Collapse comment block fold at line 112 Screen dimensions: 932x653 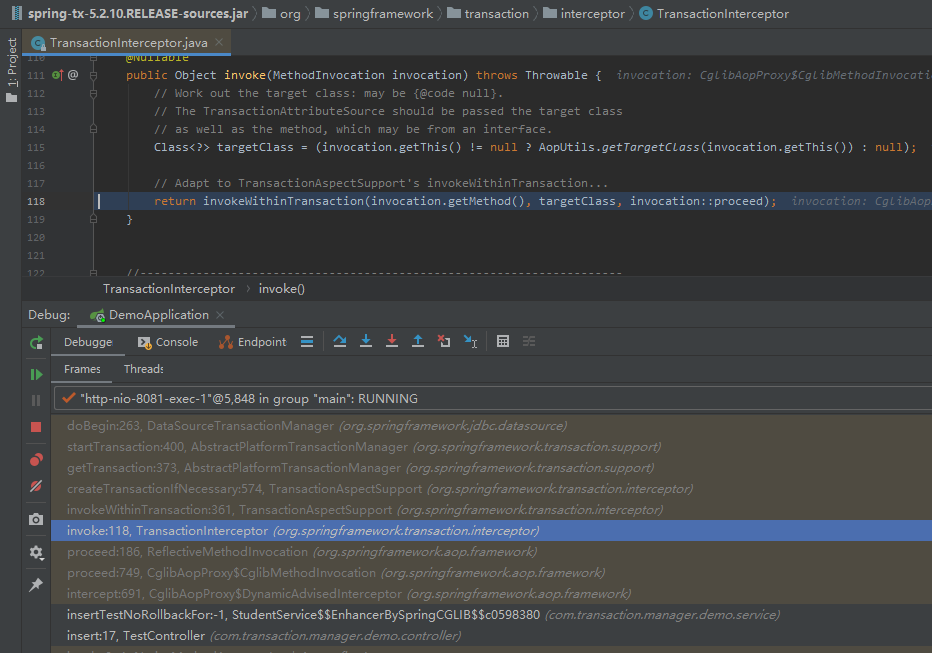coord(93,93)
